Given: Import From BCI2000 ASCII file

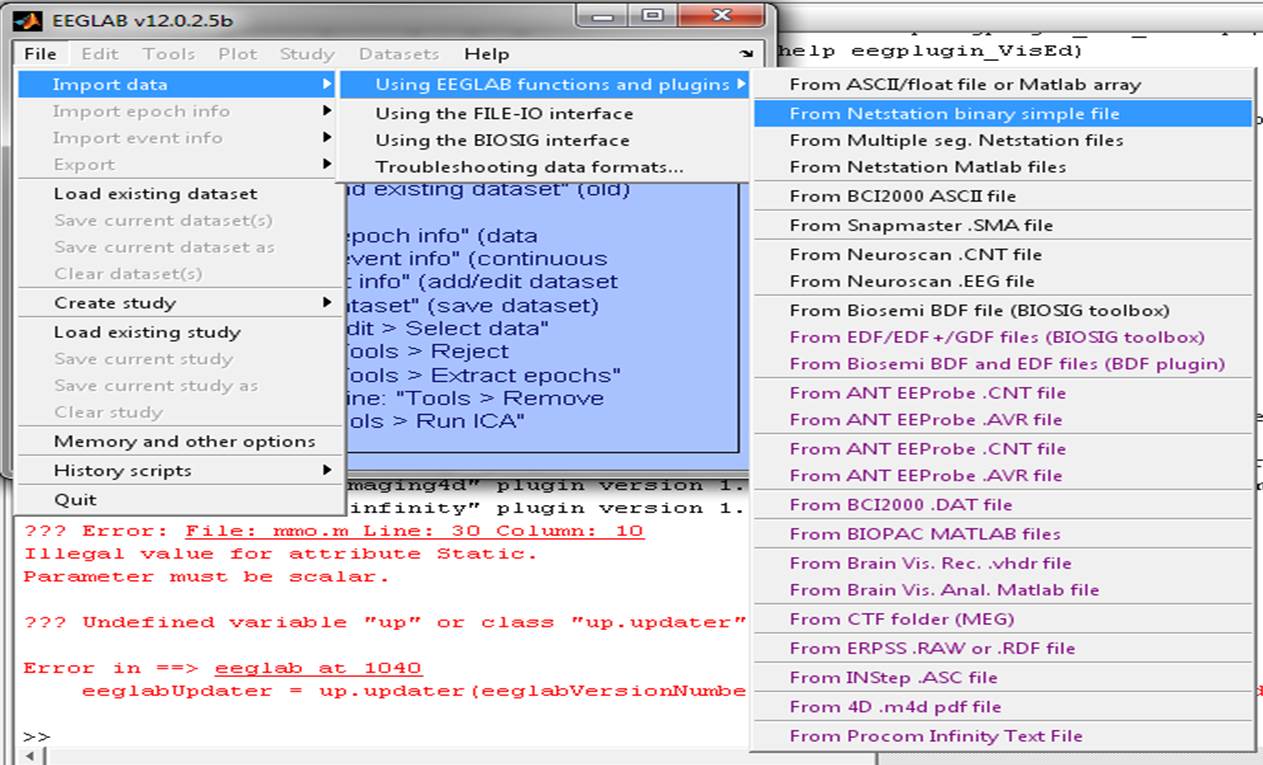Looking at the screenshot, I should (1003, 196).
